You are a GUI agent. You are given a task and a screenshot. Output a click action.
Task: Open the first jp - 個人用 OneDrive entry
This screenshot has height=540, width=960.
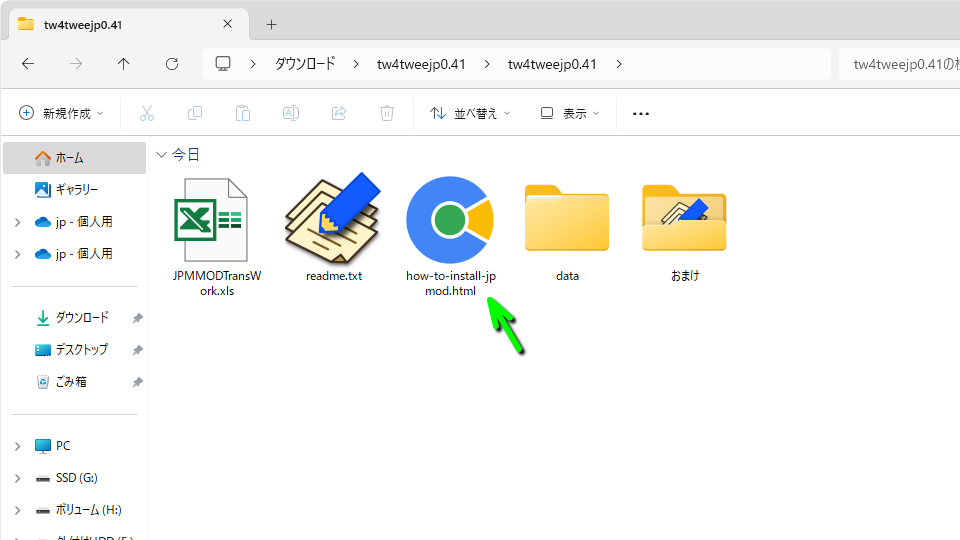click(x=75, y=222)
